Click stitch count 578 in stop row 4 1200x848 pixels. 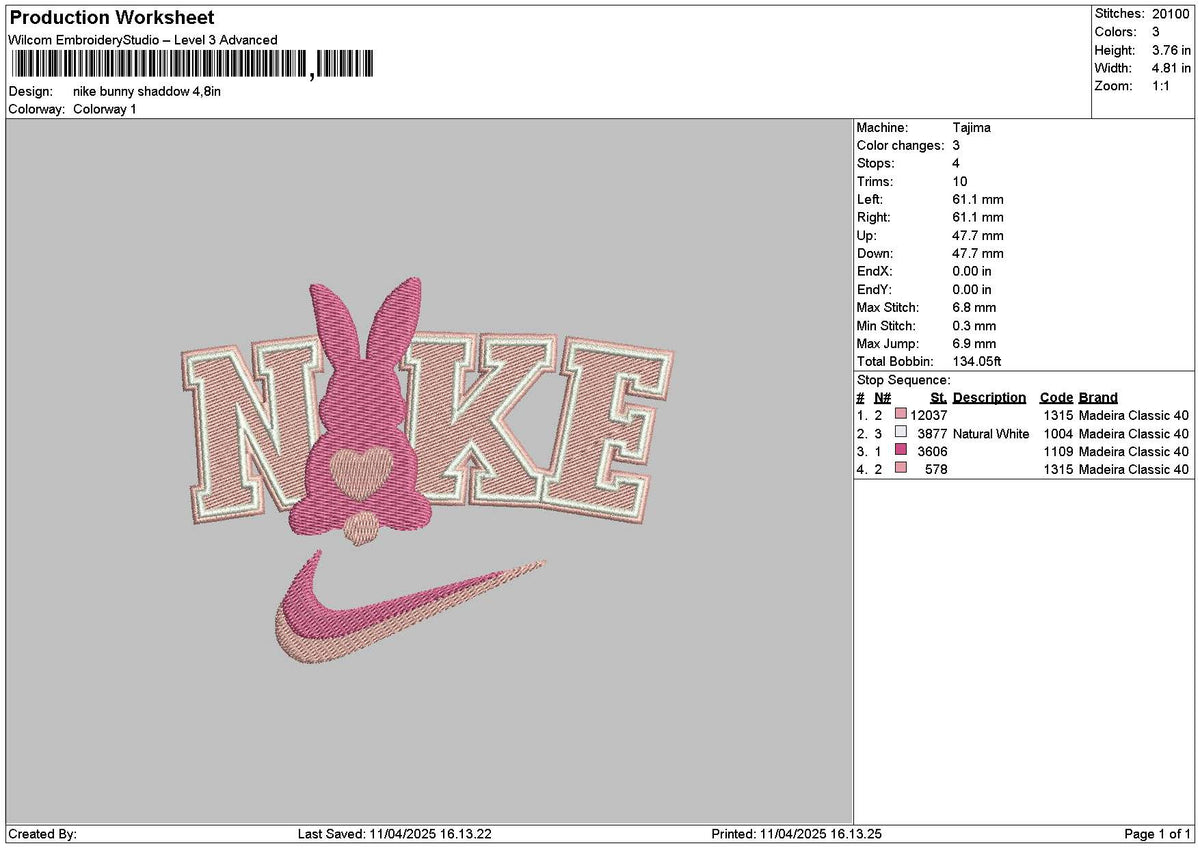(x=936, y=469)
